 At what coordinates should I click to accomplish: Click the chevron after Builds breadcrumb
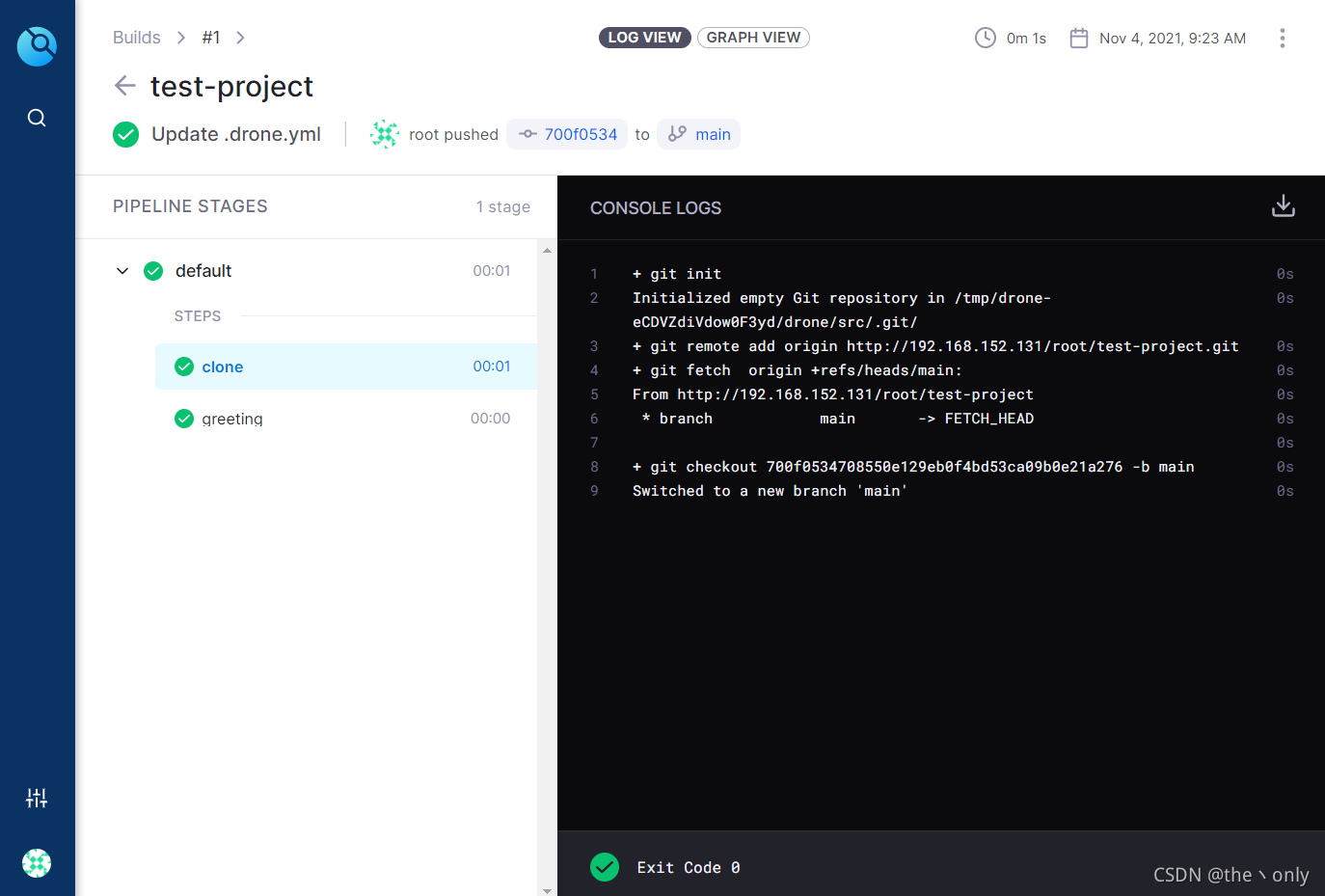[180, 38]
